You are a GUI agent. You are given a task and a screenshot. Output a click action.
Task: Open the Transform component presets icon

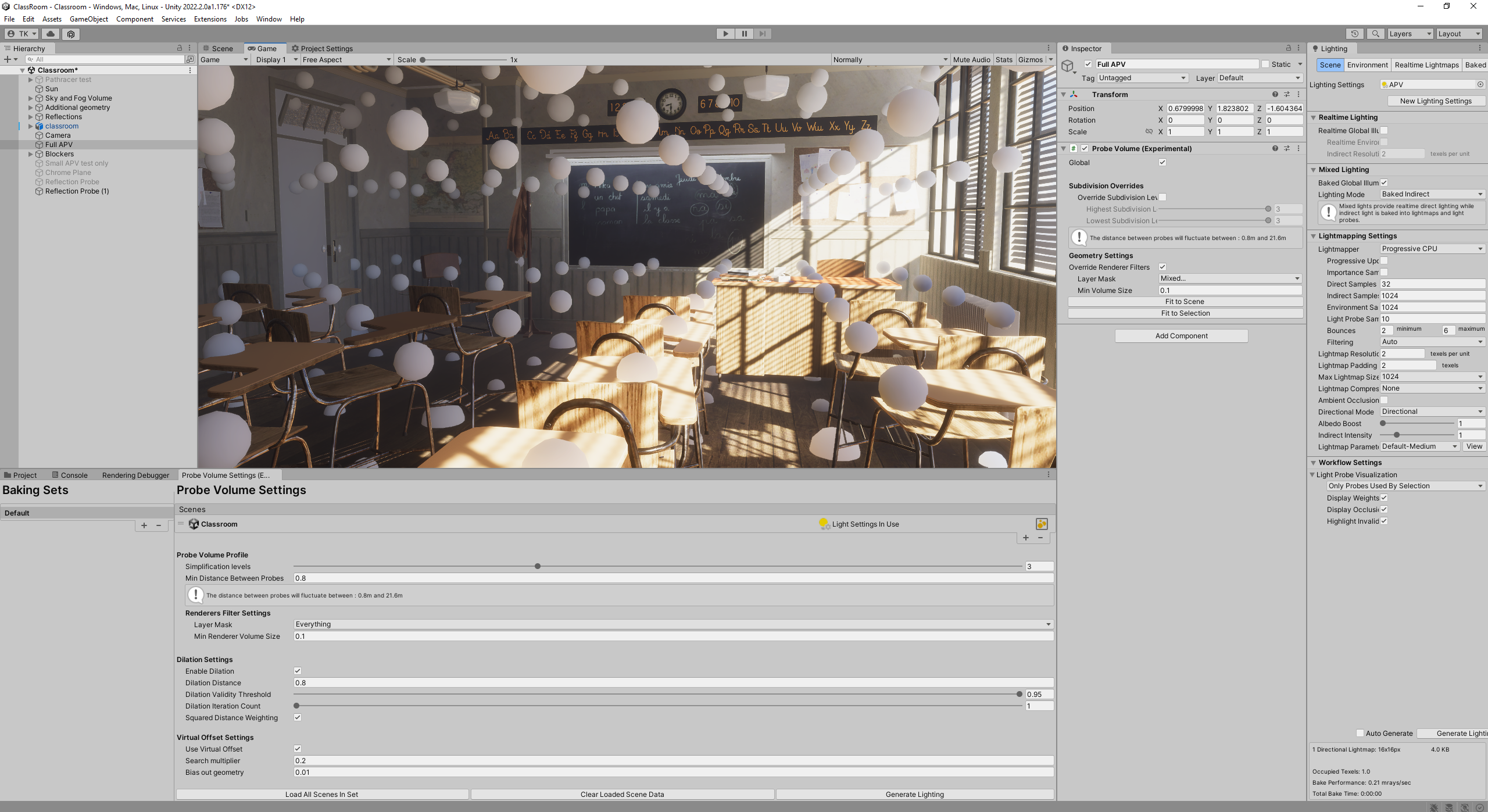(1287, 94)
